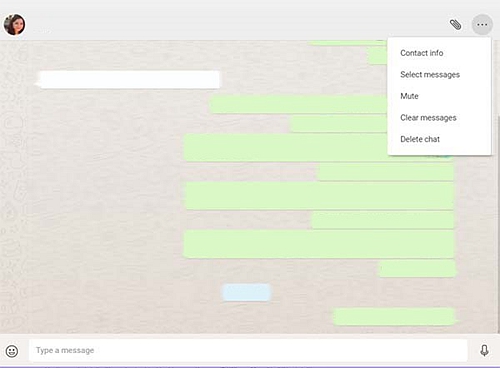Image resolution: width=500 pixels, height=368 pixels.
Task: Mute this chat from menu
Action: (x=409, y=96)
